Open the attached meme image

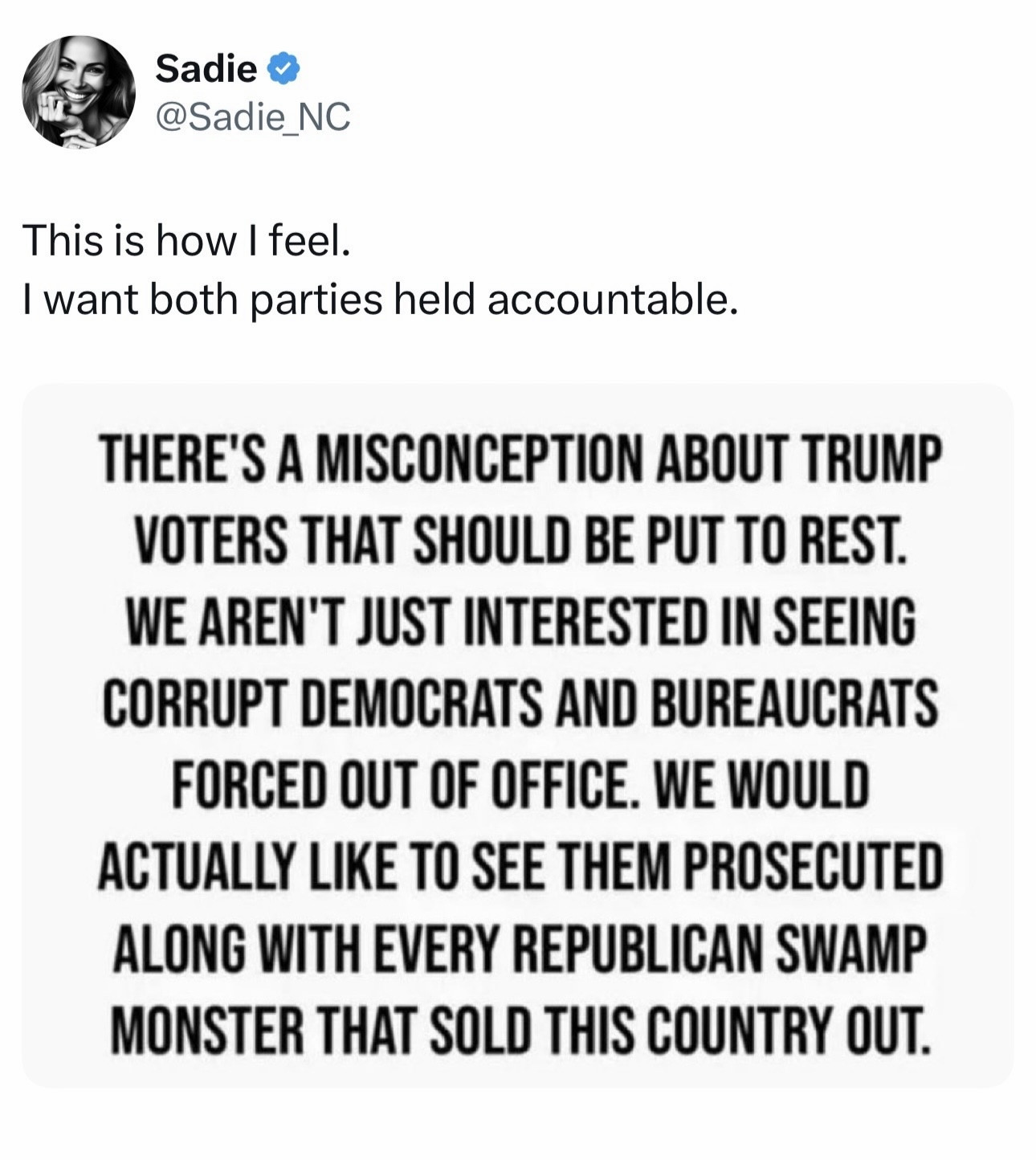click(518, 734)
